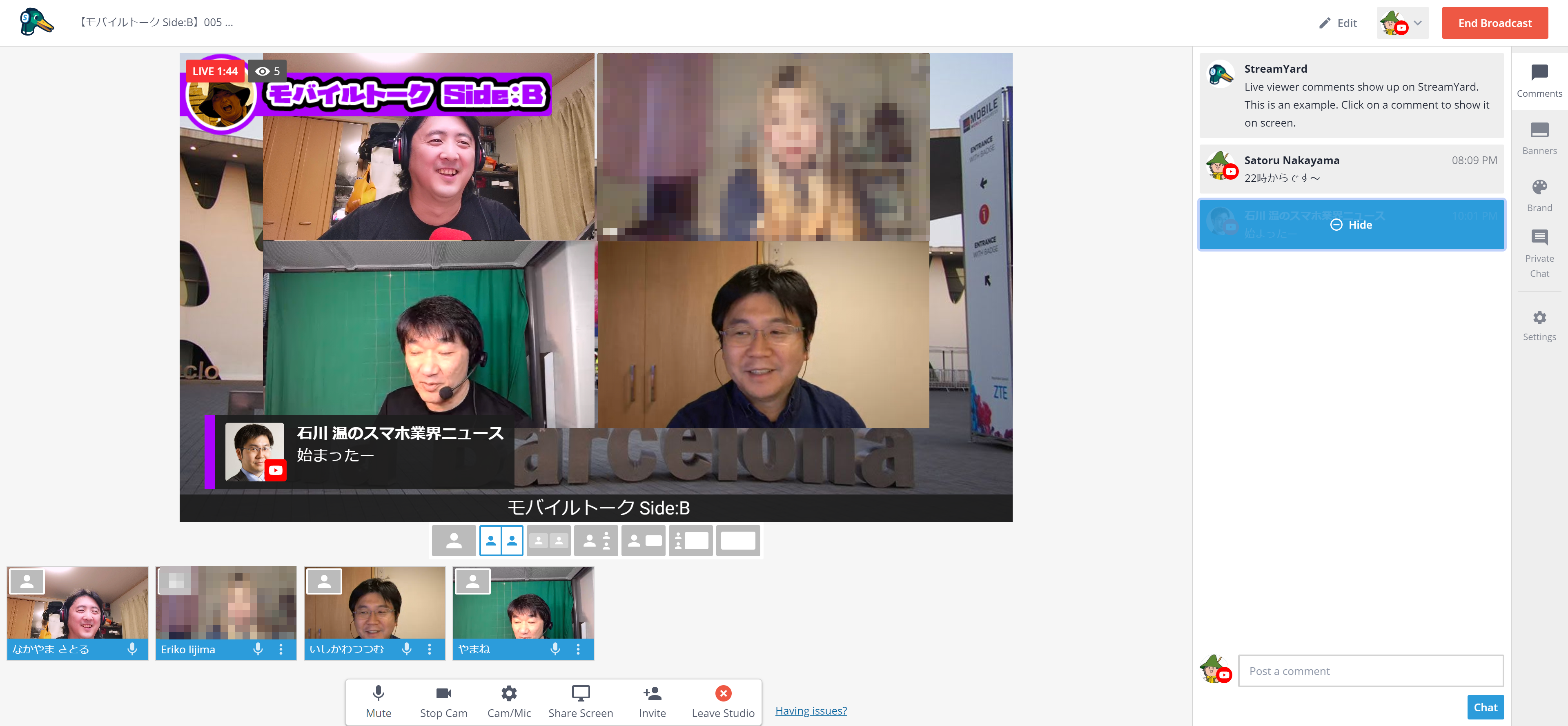Toggle Mute microphone button

(x=378, y=700)
